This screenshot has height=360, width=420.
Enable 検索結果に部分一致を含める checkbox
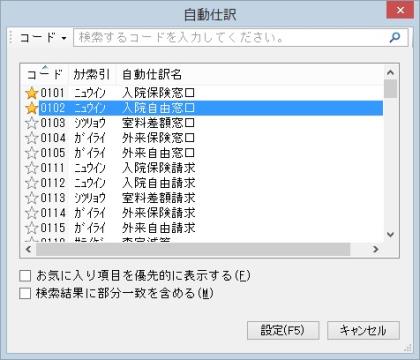(25, 294)
